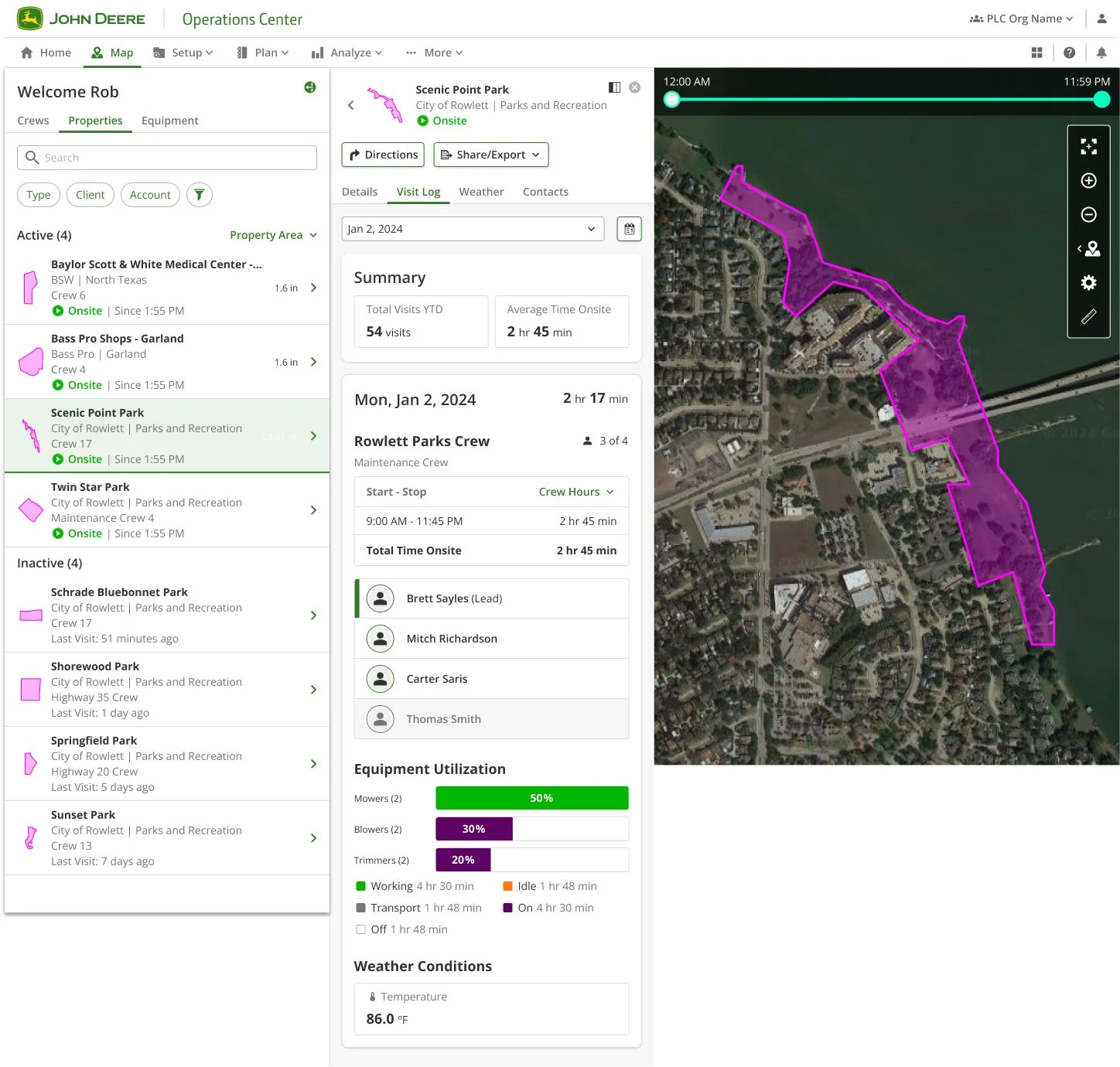Click the Directions button

[383, 155]
